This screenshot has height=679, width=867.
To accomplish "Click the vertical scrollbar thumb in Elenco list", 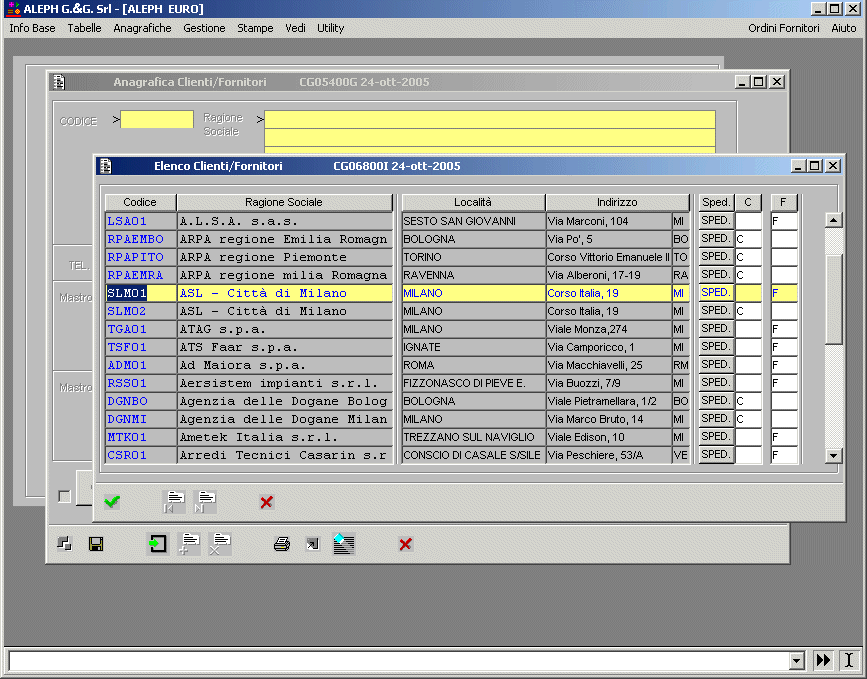I will (833, 299).
